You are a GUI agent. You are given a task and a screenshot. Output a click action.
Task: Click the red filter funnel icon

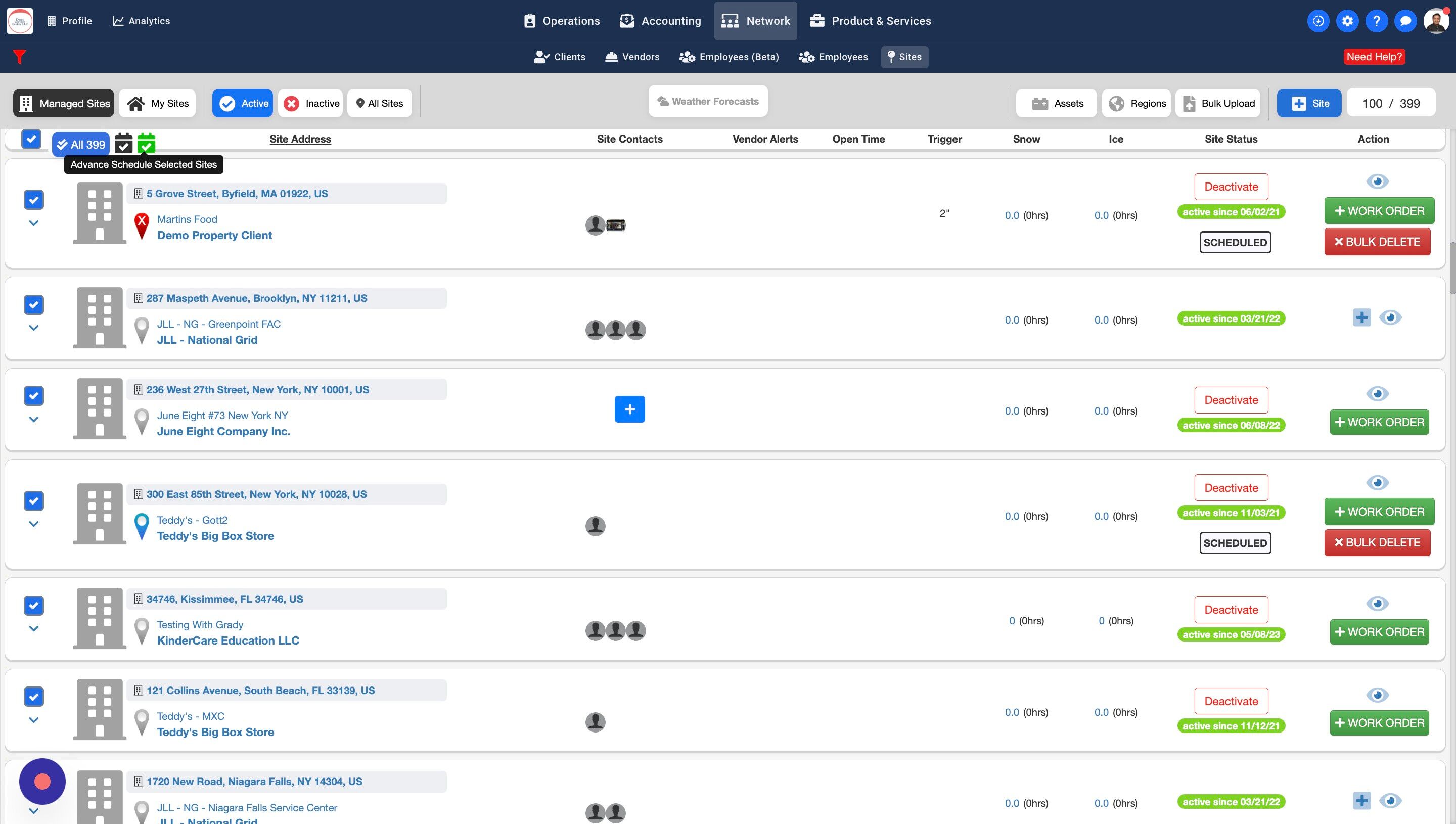click(x=19, y=57)
